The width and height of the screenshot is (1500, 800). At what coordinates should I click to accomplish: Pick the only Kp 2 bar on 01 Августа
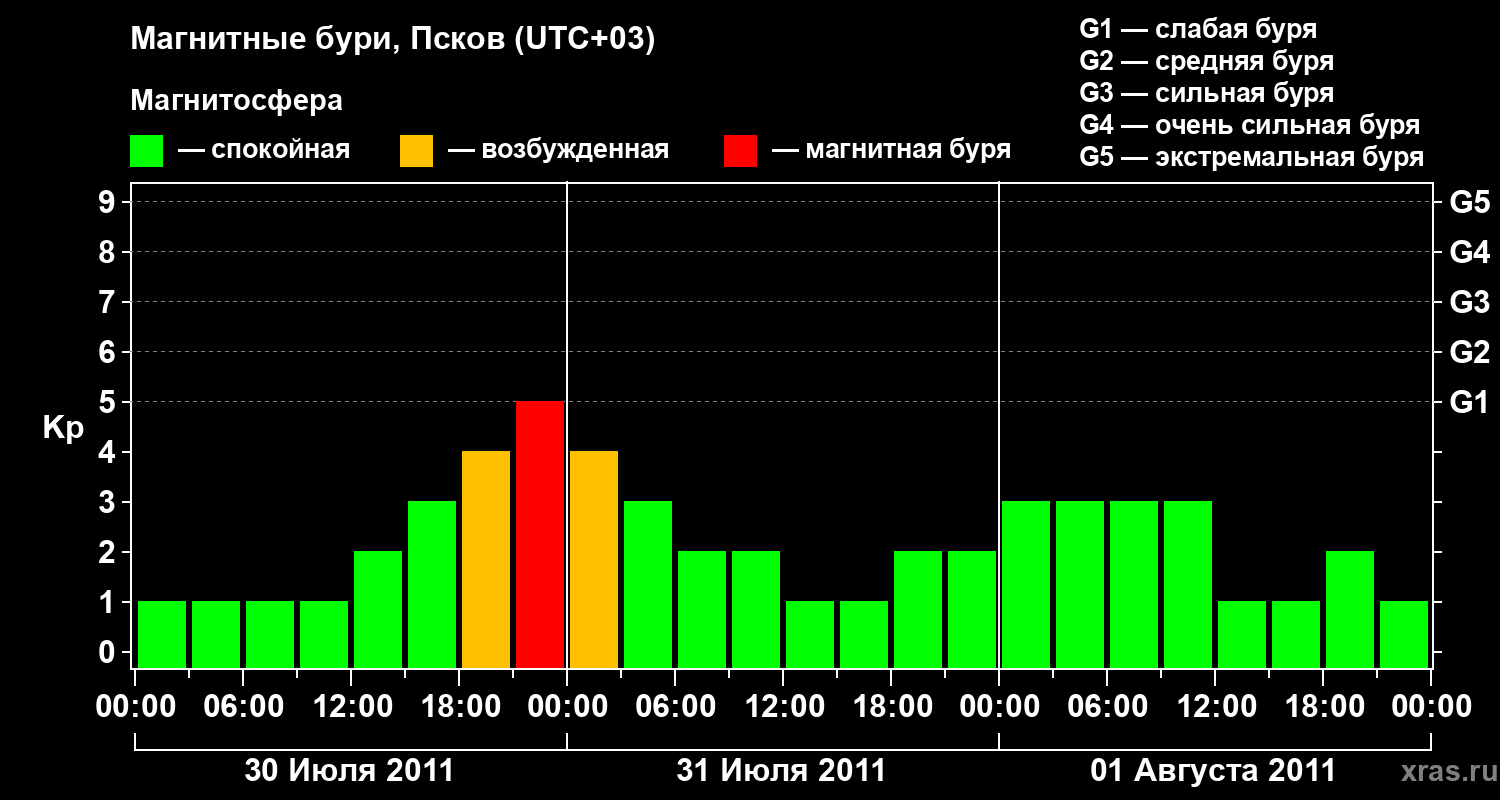pyautogui.click(x=1350, y=610)
